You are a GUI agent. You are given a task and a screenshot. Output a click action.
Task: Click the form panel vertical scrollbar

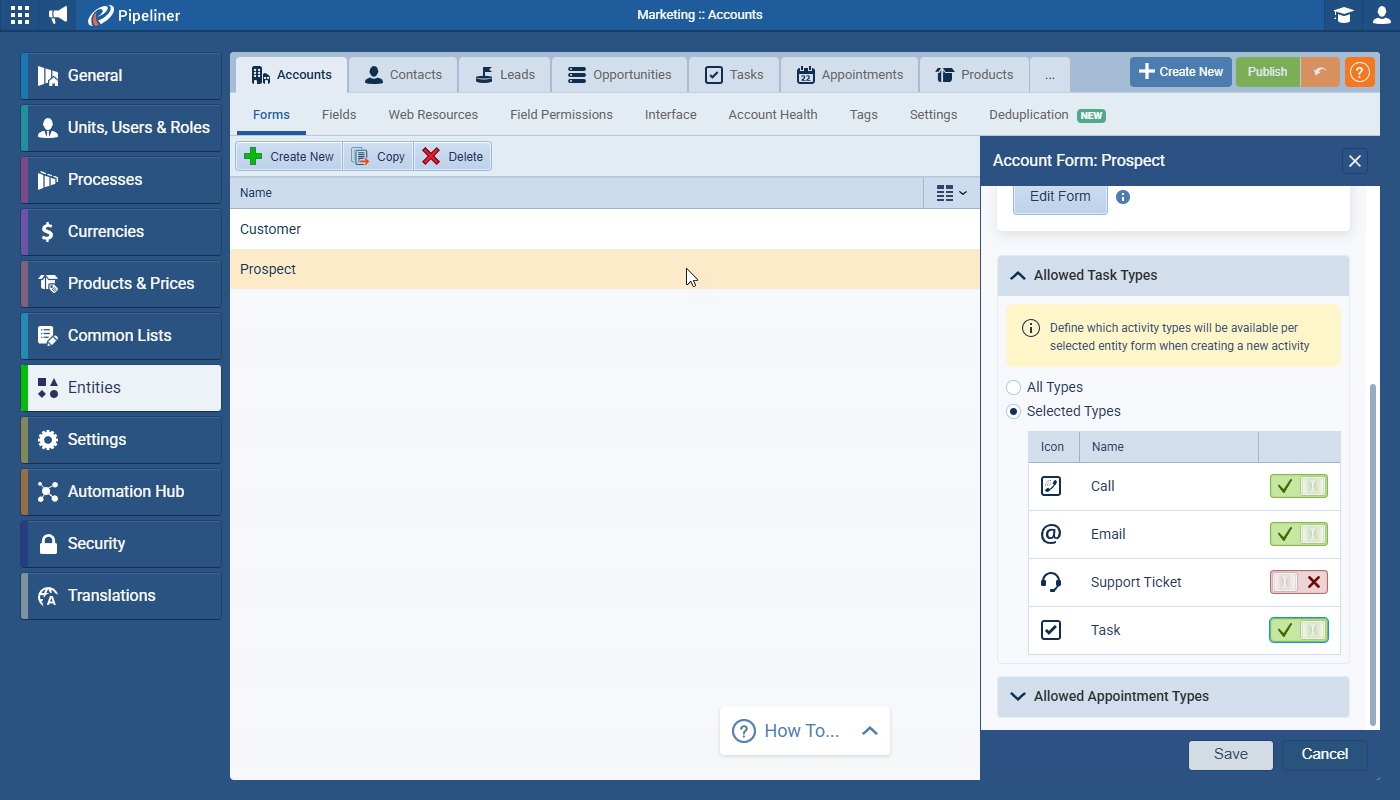[1373, 550]
